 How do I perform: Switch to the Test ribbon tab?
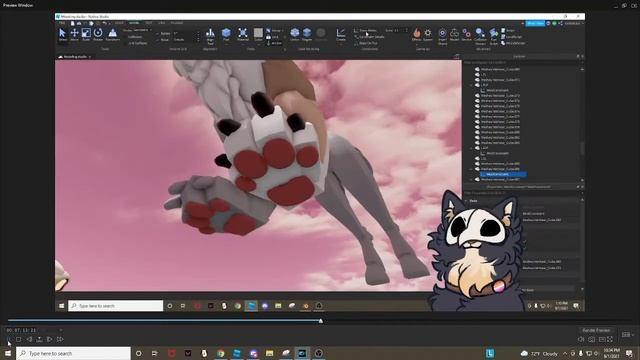point(149,23)
